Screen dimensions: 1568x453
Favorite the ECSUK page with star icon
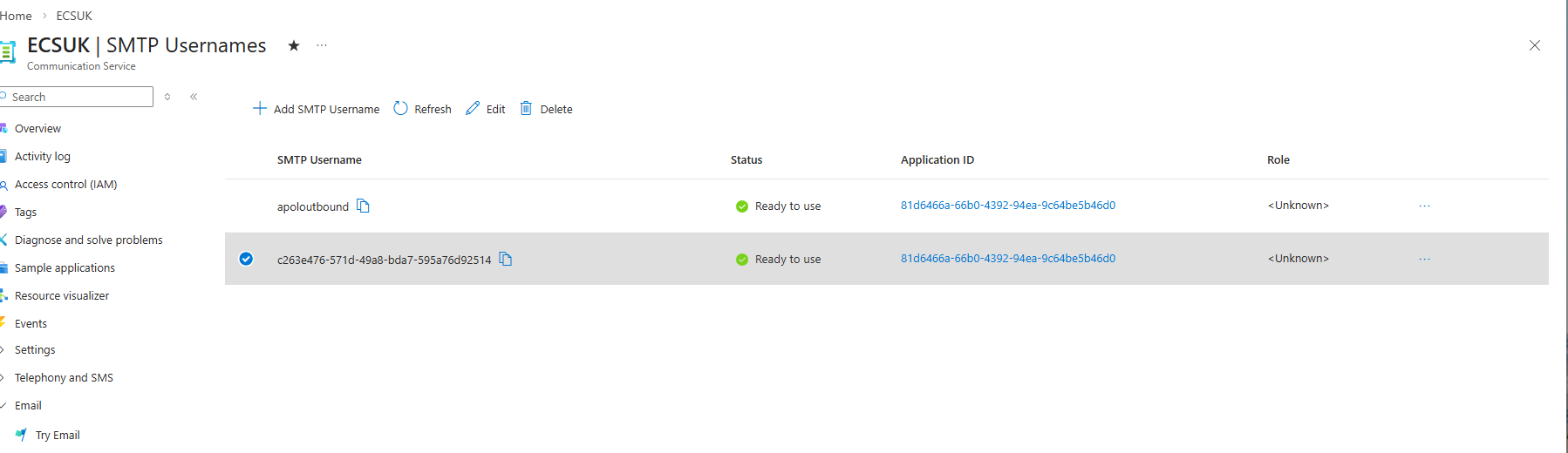point(294,45)
